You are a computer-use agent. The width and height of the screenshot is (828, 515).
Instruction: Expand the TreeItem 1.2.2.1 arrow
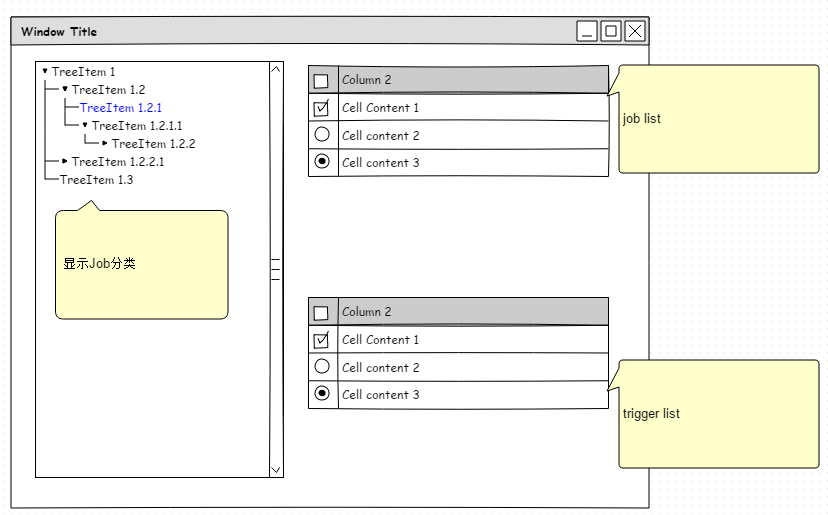pos(64,161)
